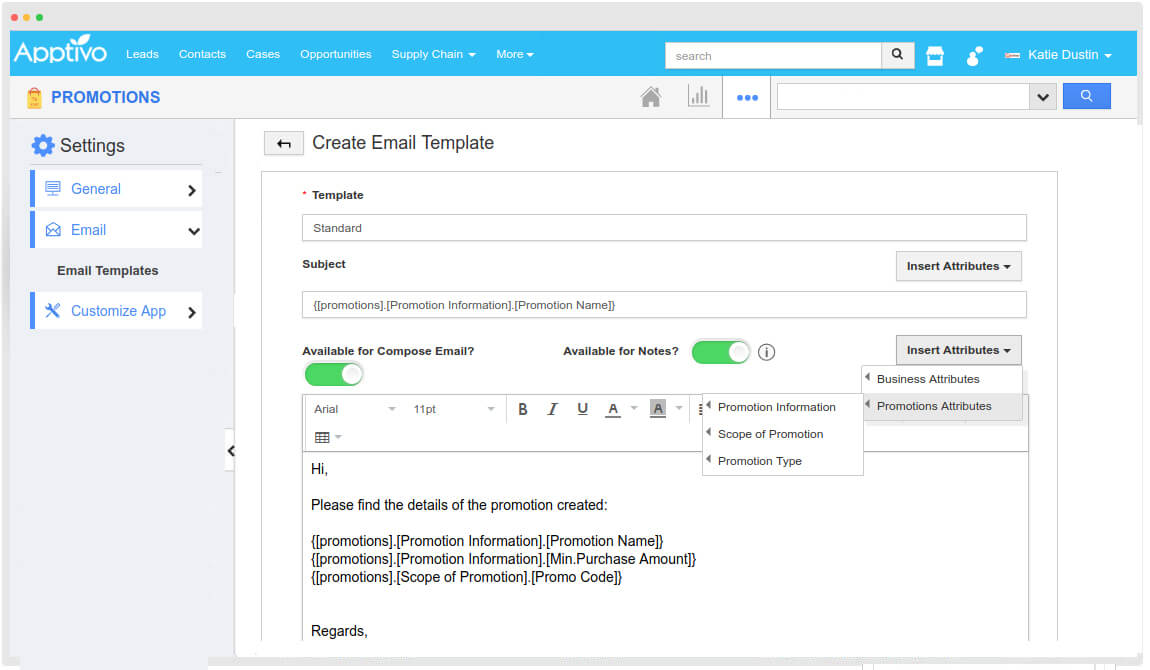Apply underline formatting
This screenshot has width=1150, height=670.
pos(582,408)
